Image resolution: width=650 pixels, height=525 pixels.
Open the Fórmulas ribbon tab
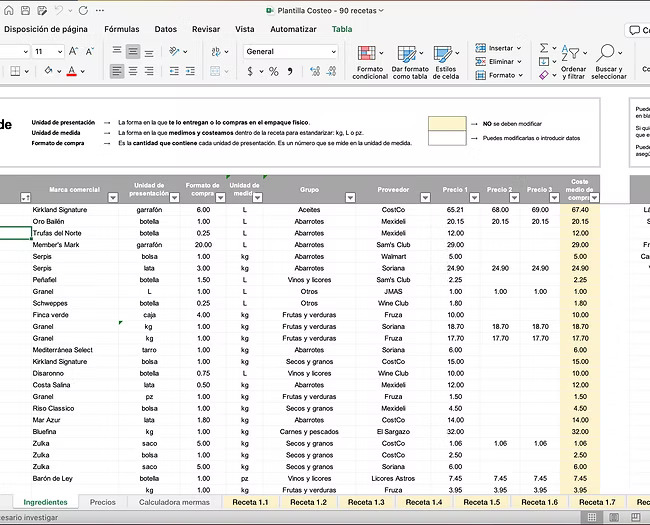click(x=122, y=30)
